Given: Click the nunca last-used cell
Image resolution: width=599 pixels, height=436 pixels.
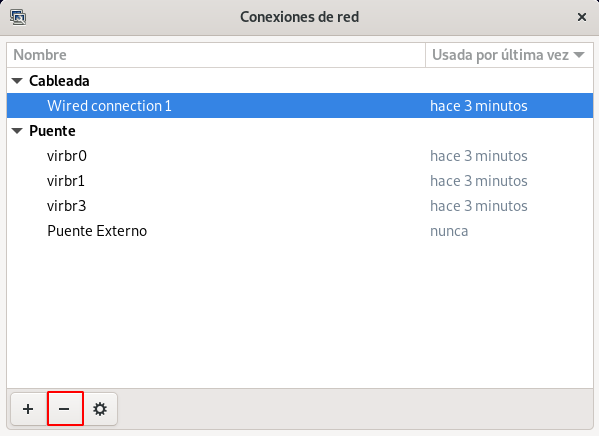Looking at the screenshot, I should (449, 231).
